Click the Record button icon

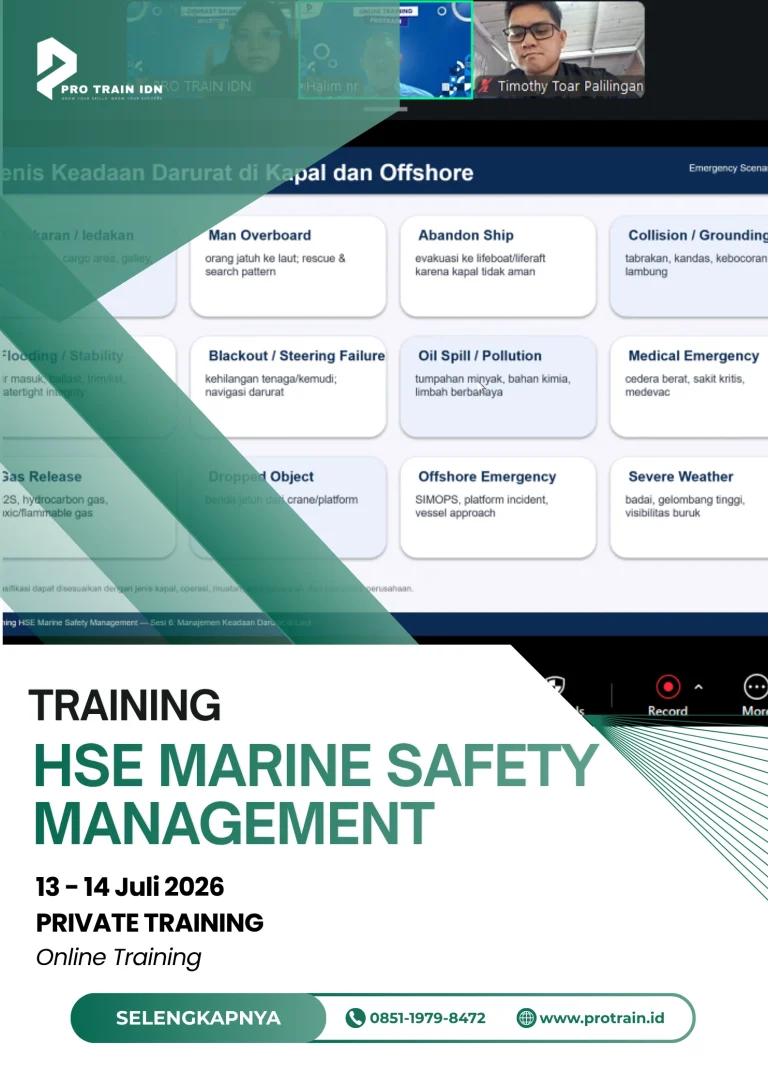tap(668, 687)
